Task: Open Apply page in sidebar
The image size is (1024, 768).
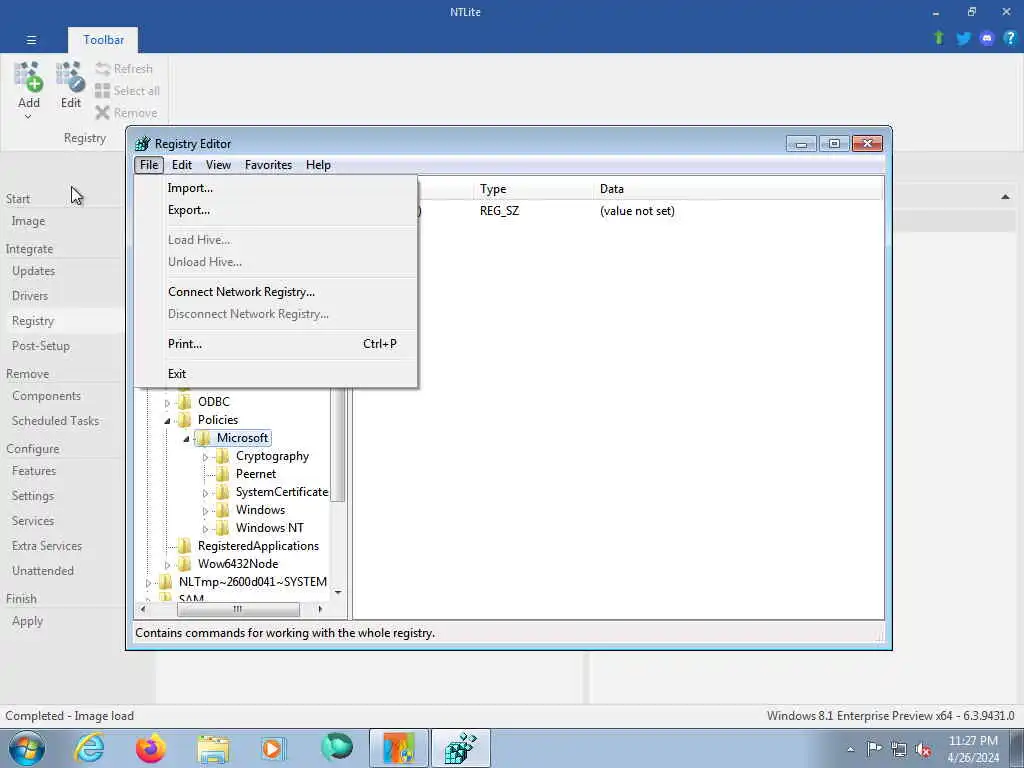Action: point(27,621)
